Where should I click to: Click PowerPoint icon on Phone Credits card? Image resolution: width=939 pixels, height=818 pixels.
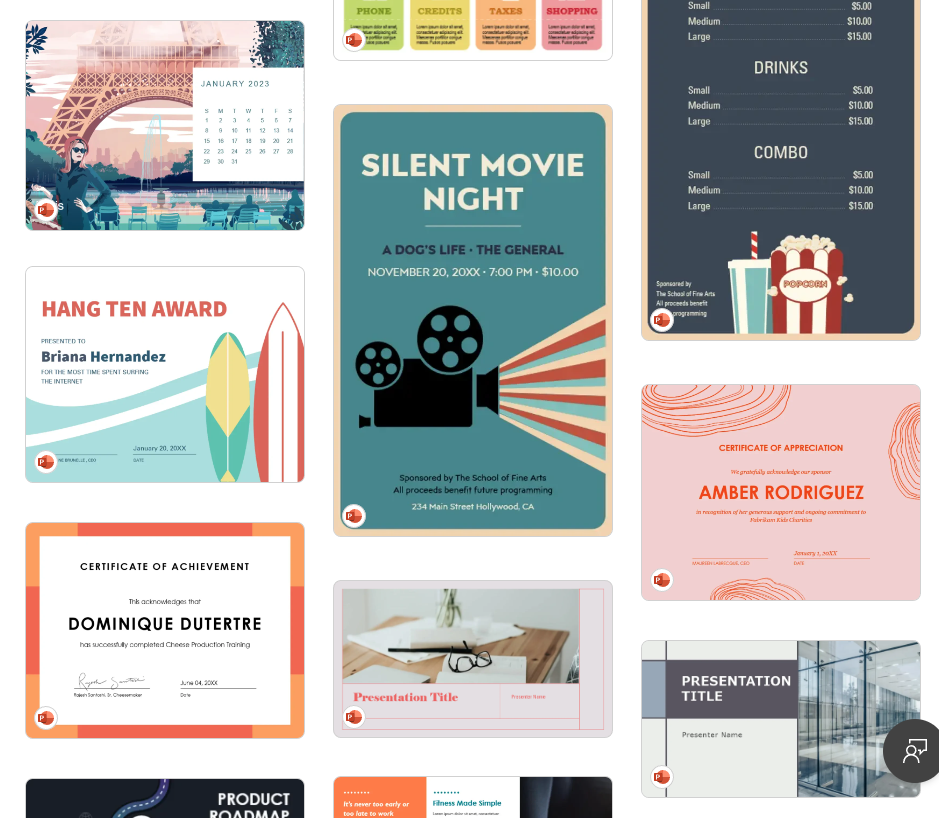pyautogui.click(x=354, y=40)
